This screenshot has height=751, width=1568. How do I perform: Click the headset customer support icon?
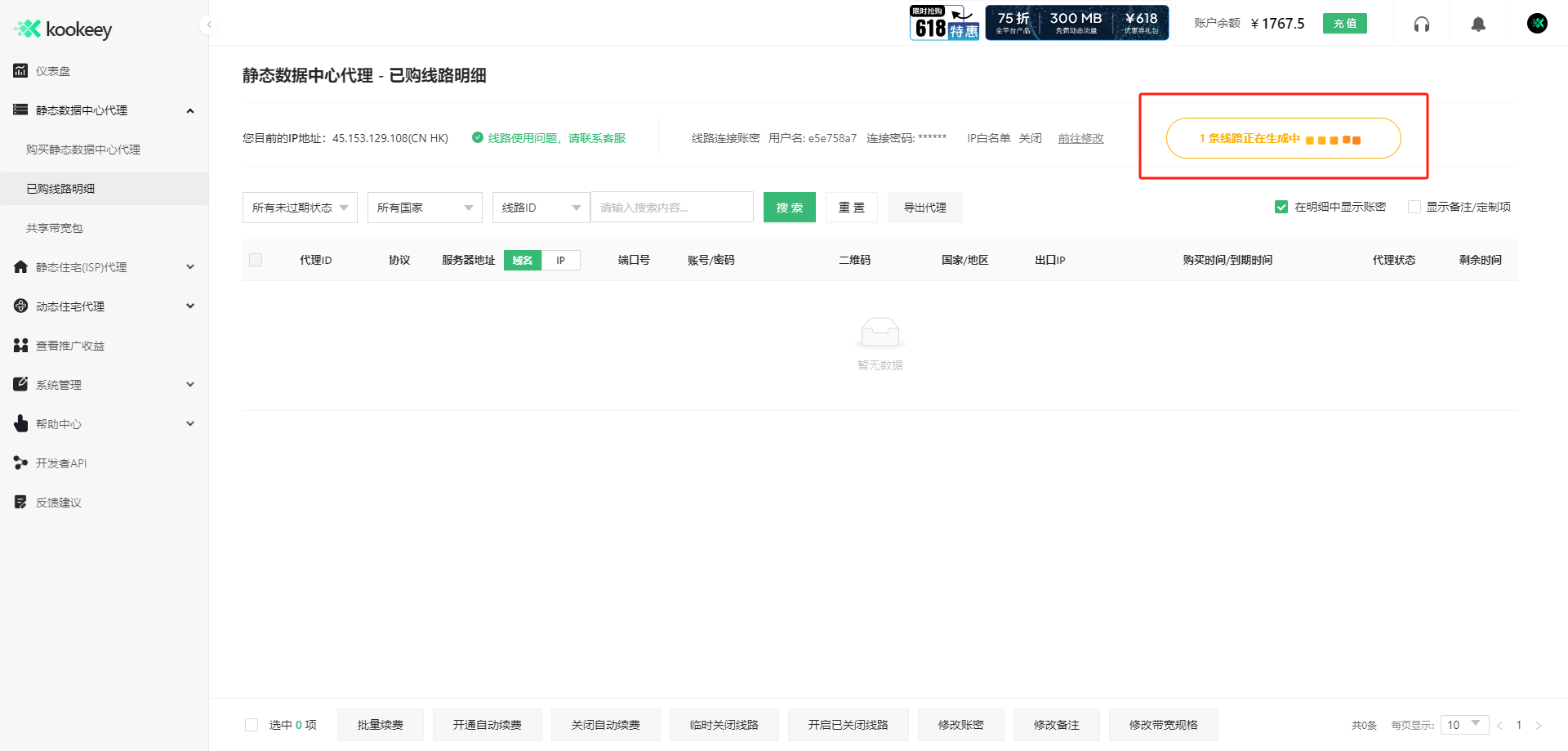(x=1421, y=24)
